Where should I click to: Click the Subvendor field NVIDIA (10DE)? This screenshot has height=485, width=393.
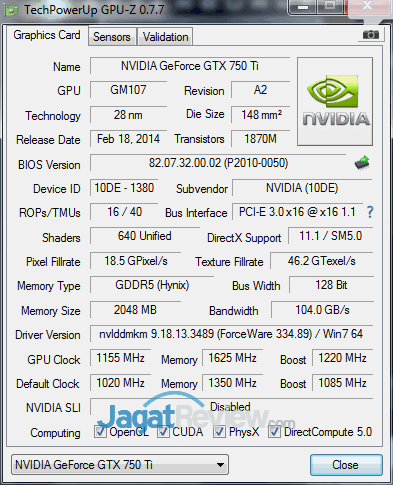coord(302,188)
